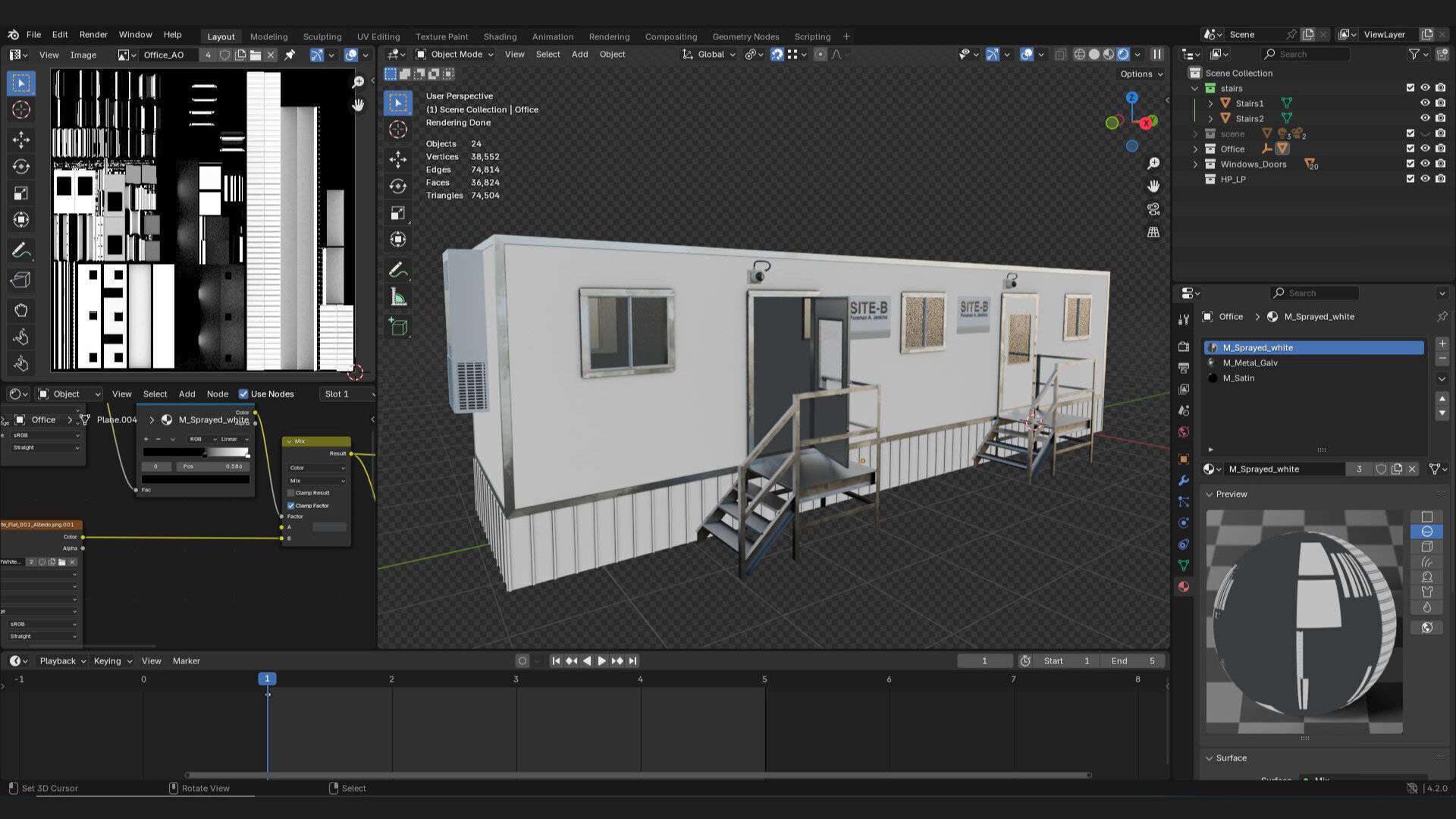Click the color ramp gradient bar
This screenshot has height=819, width=1456.
click(196, 453)
